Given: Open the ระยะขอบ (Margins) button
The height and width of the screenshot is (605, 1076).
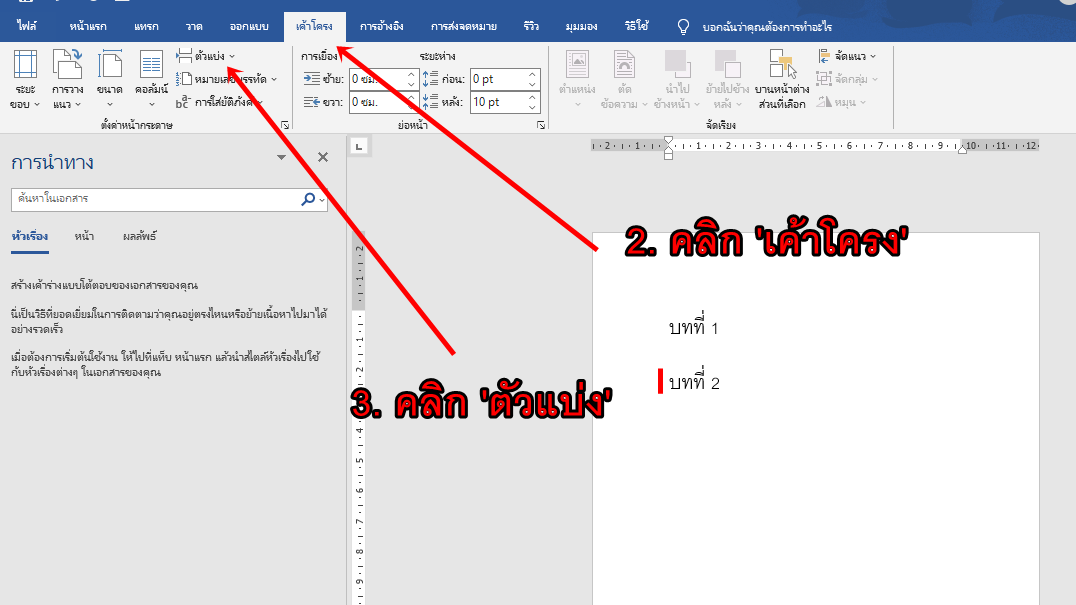Looking at the screenshot, I should (x=25, y=80).
